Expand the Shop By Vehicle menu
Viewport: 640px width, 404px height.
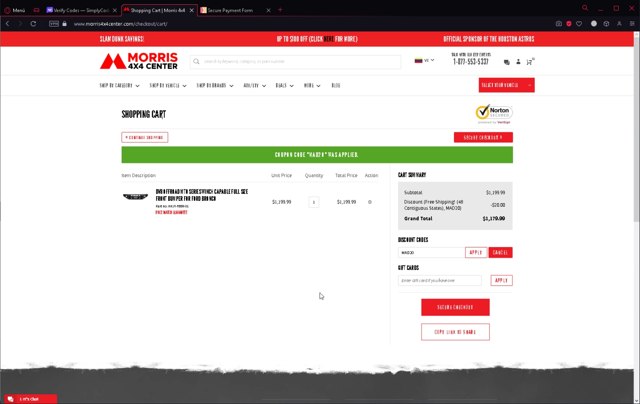pyautogui.click(x=168, y=86)
